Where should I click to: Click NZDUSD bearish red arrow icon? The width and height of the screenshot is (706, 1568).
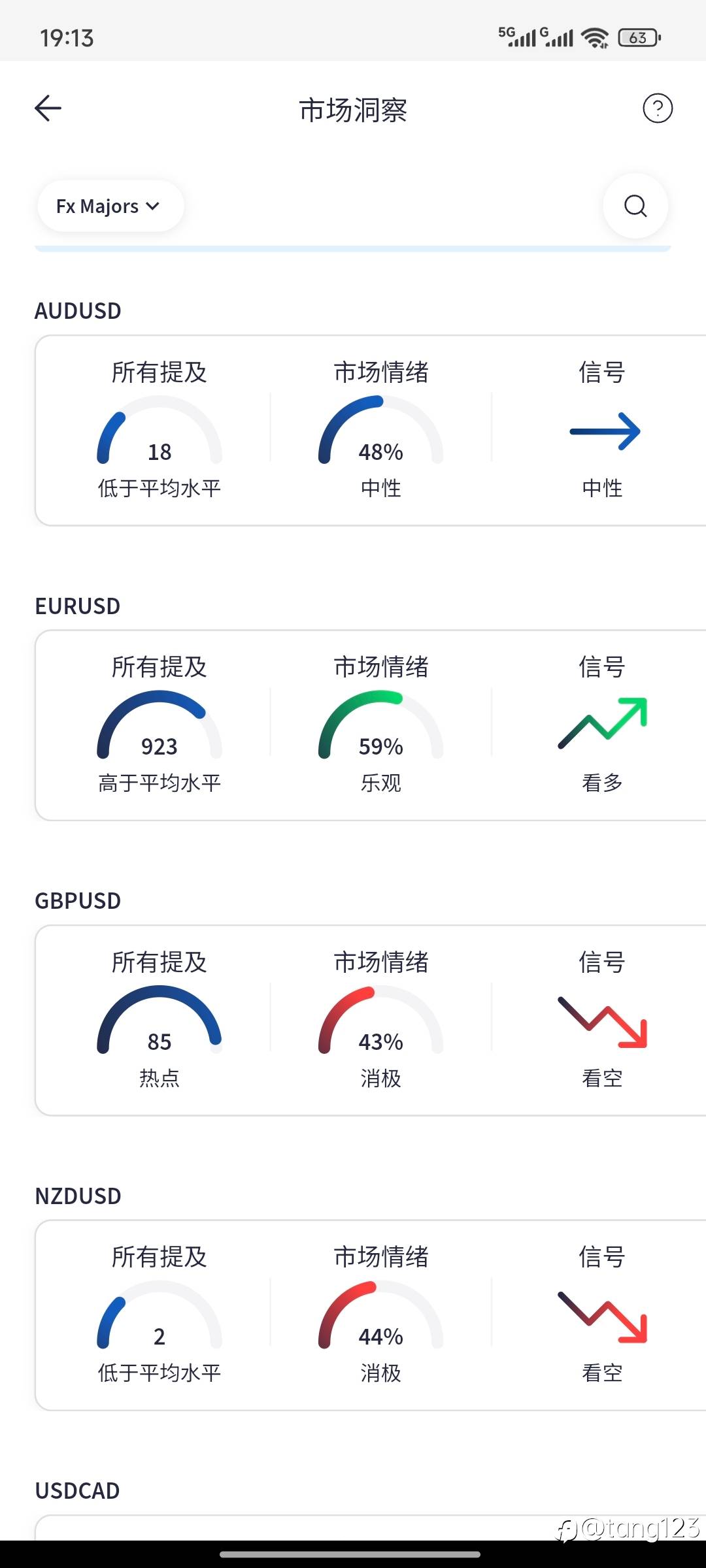603,1317
